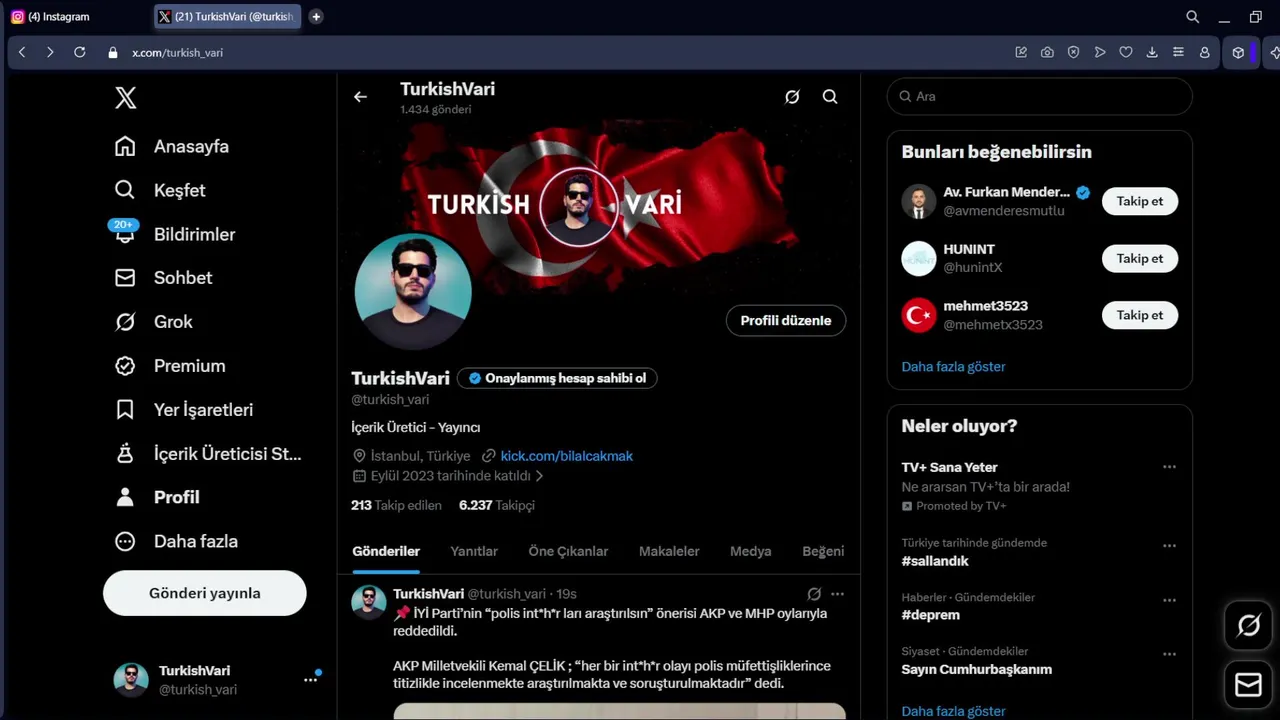Switch to the Makaleler tab

pyautogui.click(x=669, y=551)
